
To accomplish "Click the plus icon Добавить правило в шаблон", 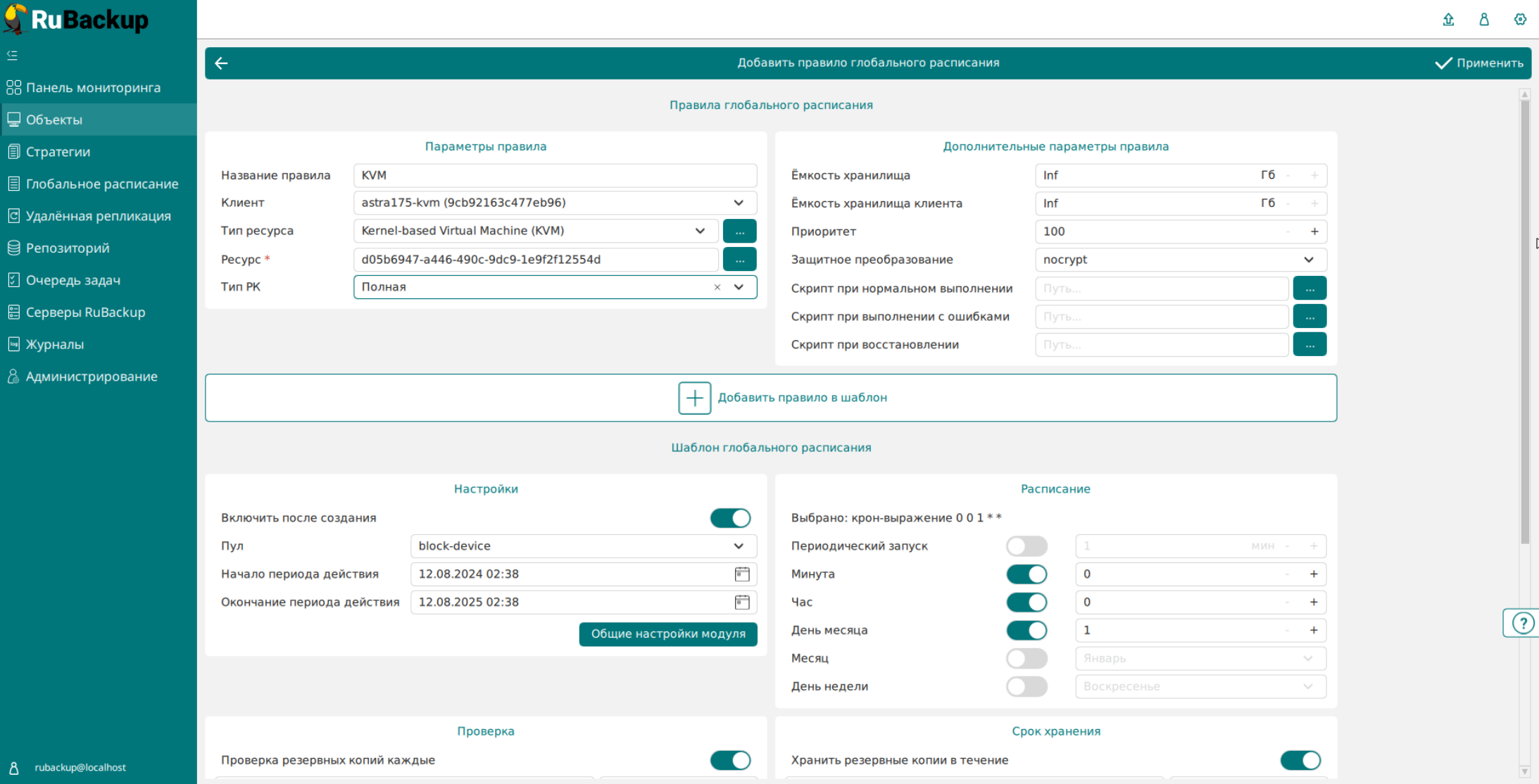I will 694,398.
